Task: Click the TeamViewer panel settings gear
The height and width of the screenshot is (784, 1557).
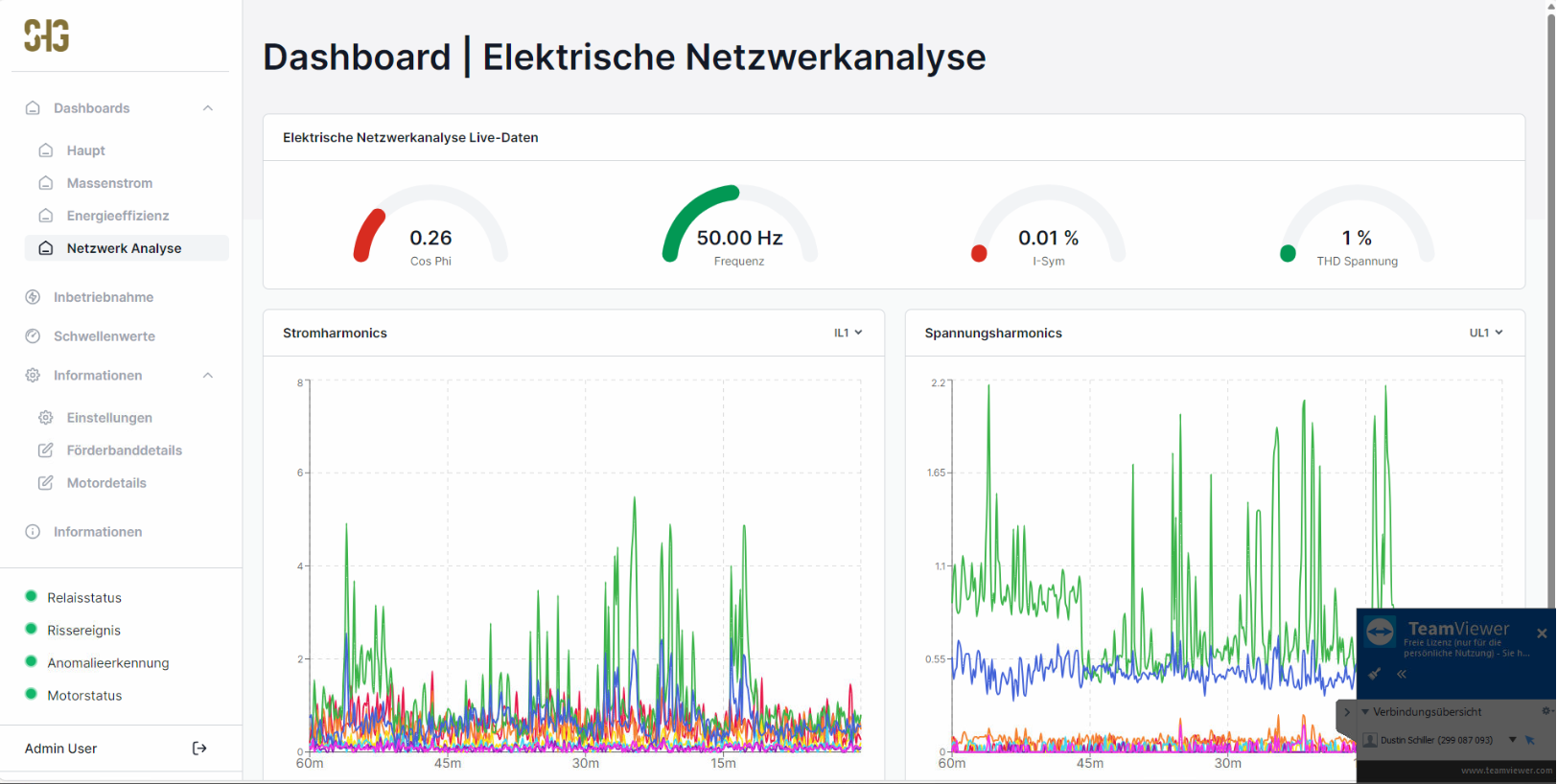Action: [1545, 711]
